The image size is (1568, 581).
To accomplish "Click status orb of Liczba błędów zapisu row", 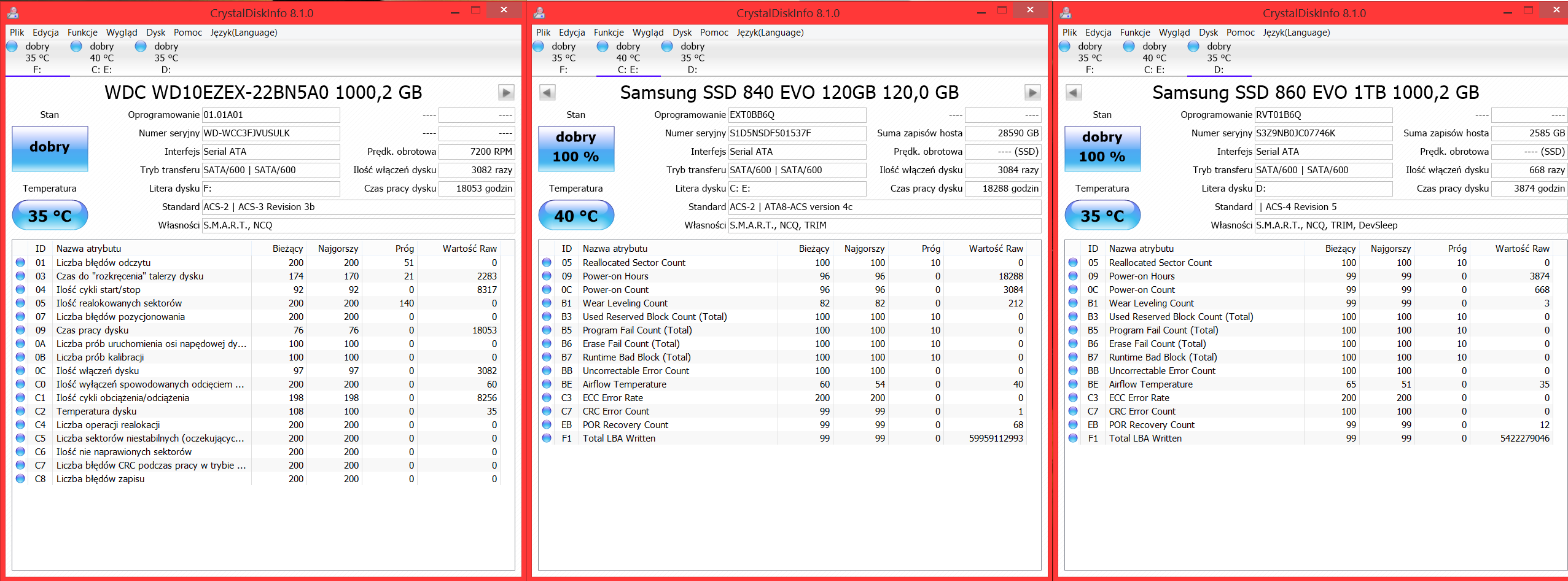I will pos(21,478).
